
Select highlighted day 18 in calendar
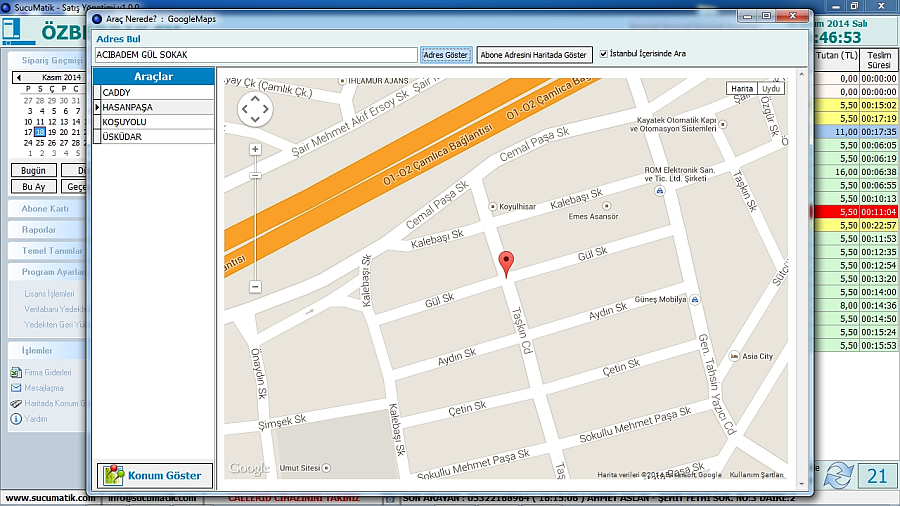[x=40, y=132]
